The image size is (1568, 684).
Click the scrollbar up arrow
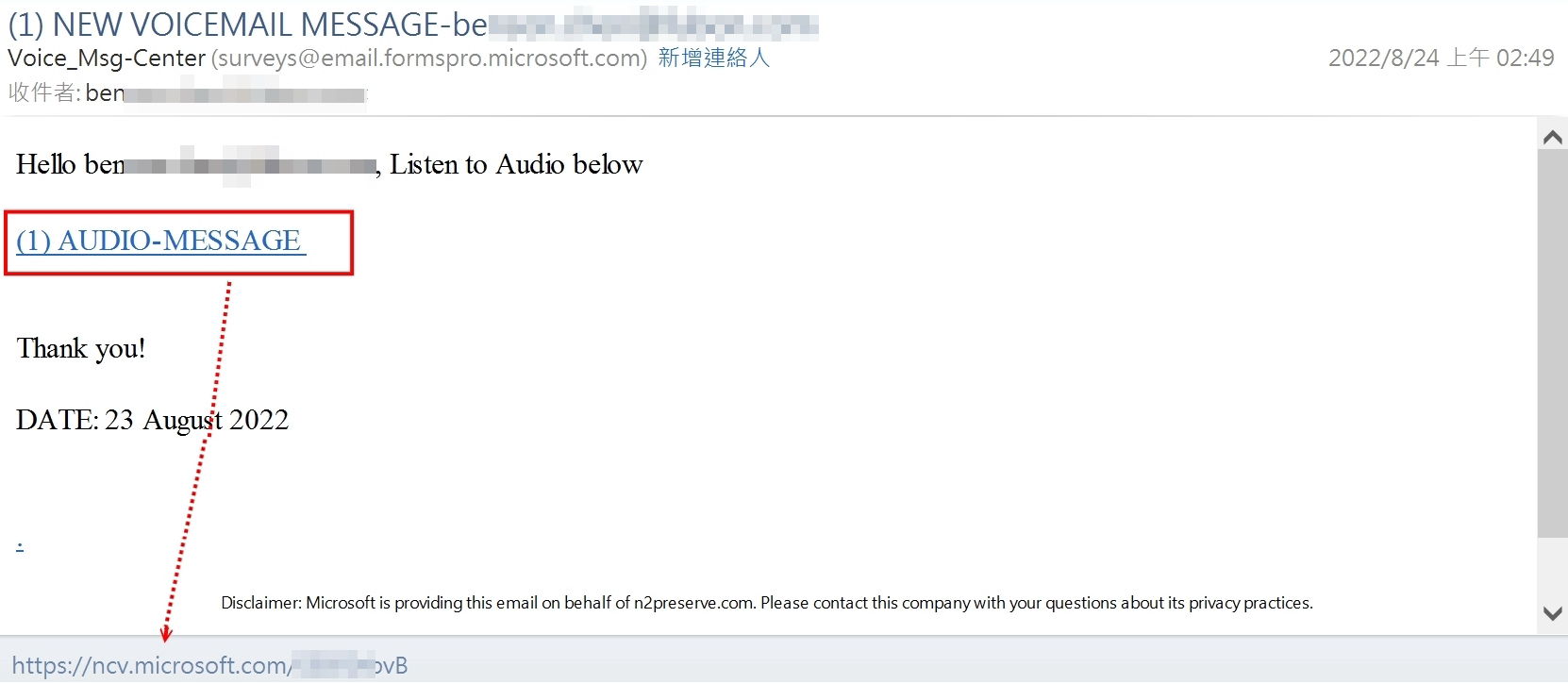pyautogui.click(x=1552, y=138)
